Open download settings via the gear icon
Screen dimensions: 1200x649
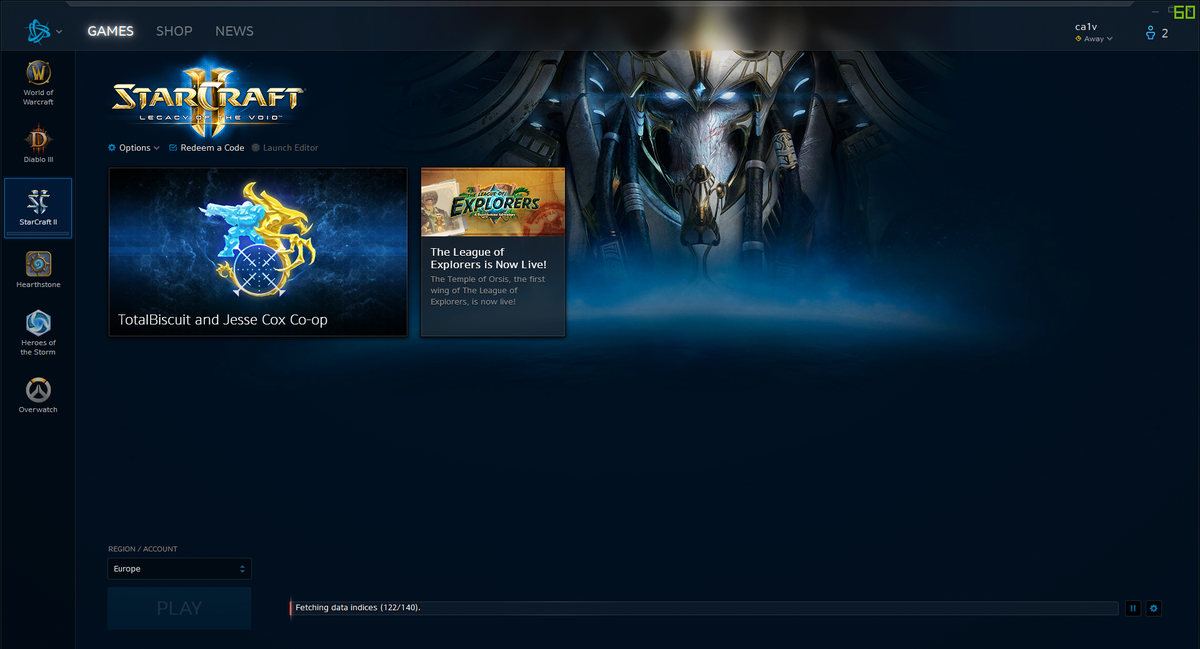click(x=1154, y=608)
